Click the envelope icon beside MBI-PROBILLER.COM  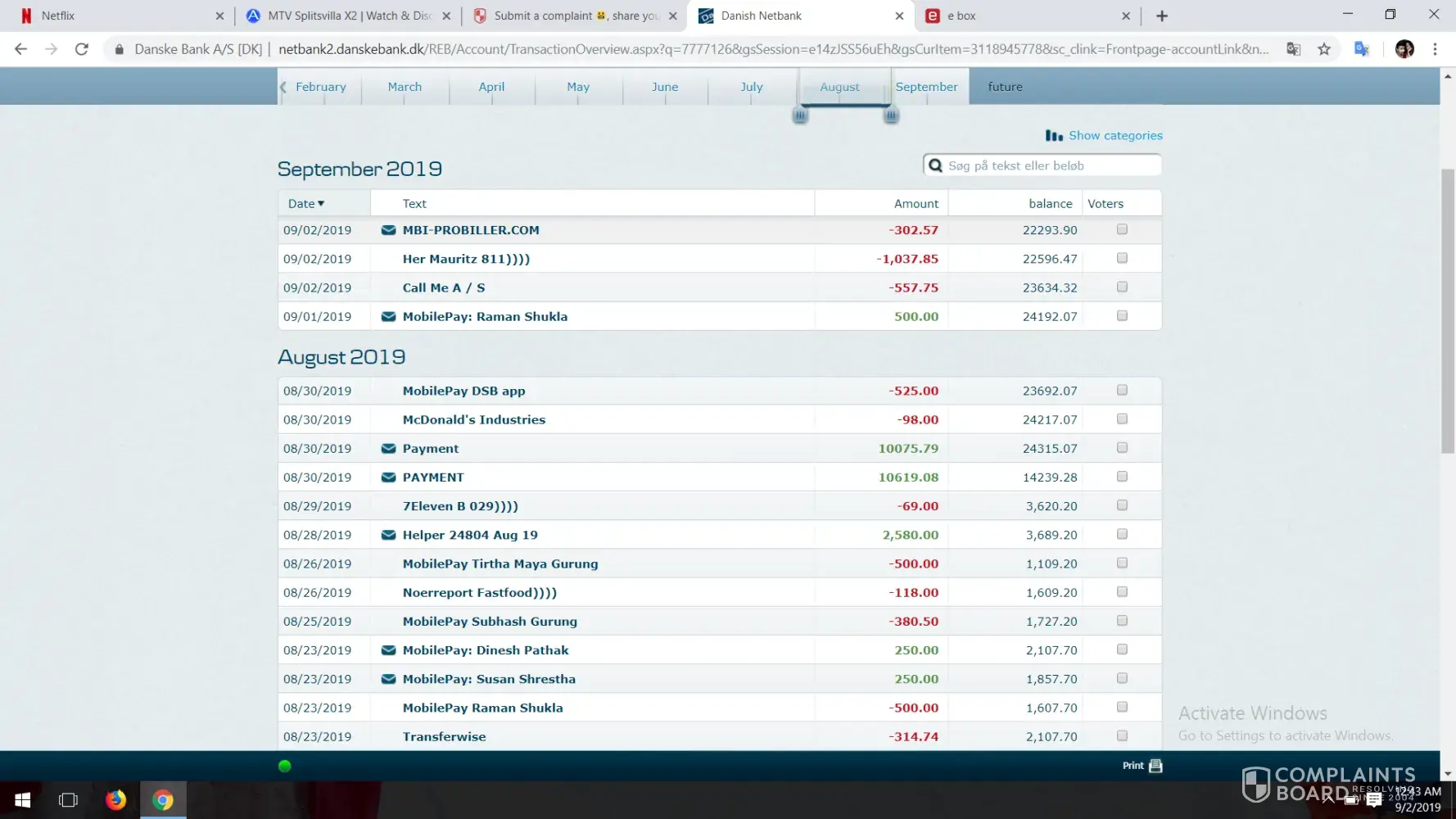(389, 230)
